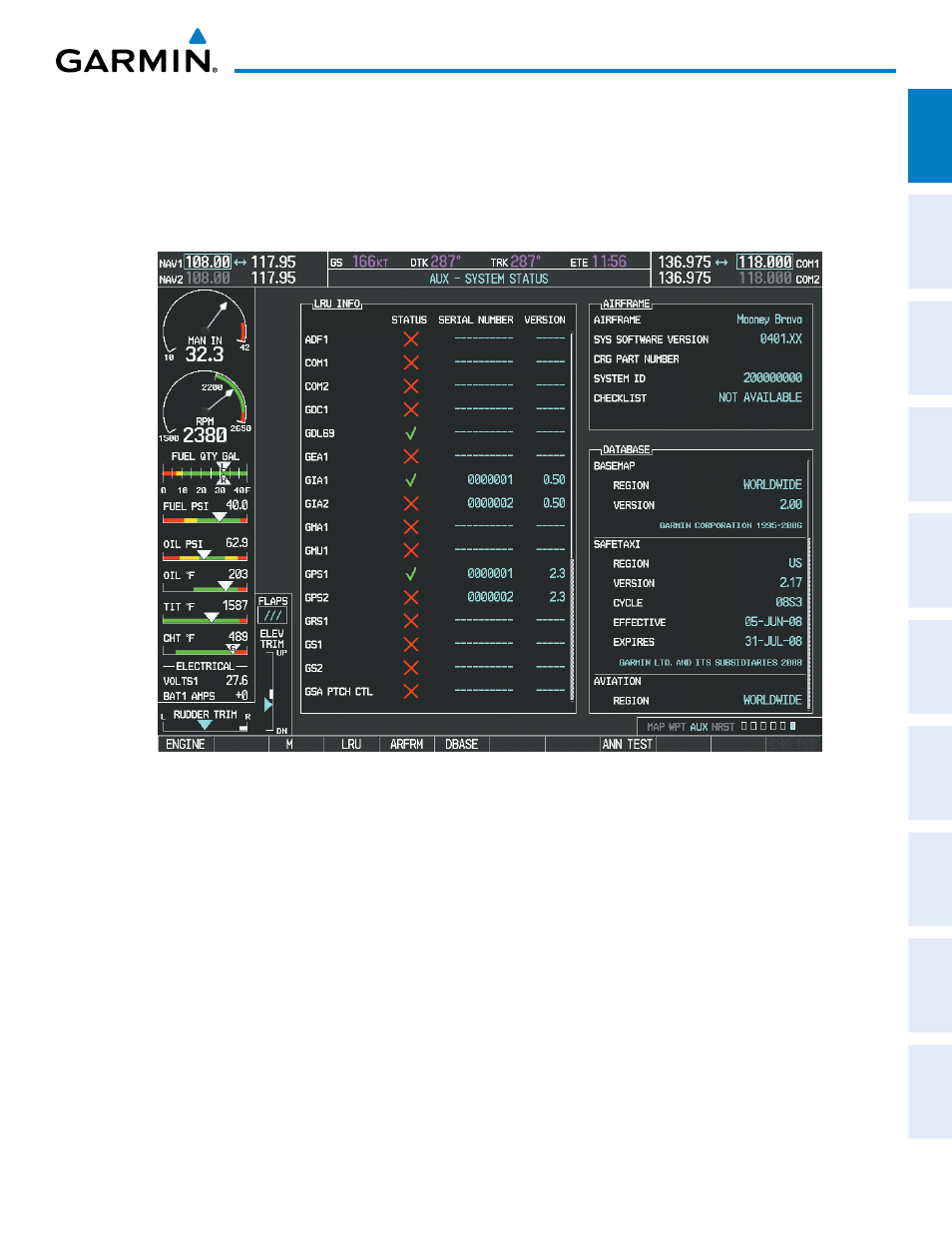952x1233 pixels.
Task: Click the COM frequency swap arrow
Action: tap(721, 263)
